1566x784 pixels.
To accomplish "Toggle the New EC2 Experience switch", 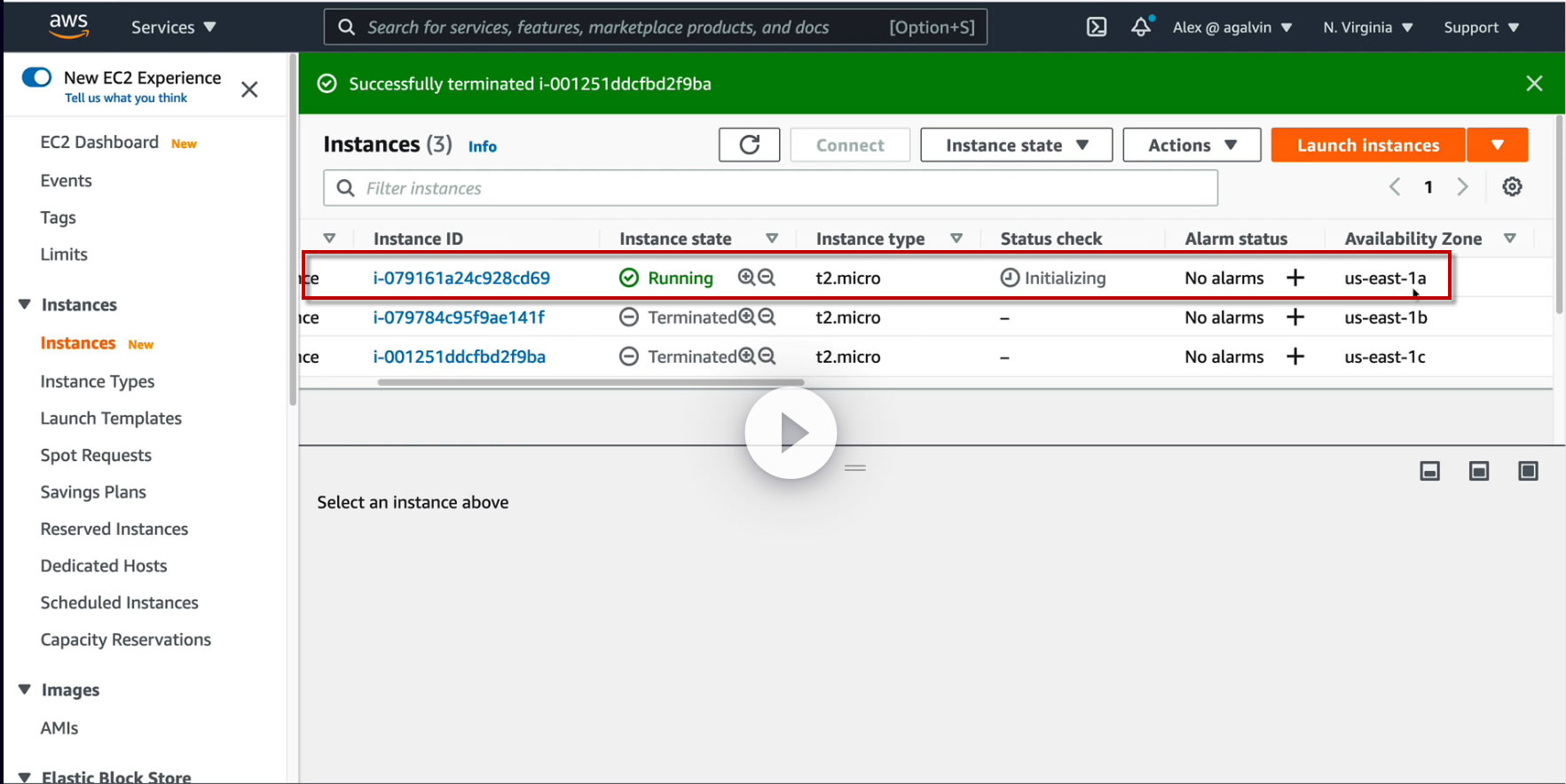I will pyautogui.click(x=36, y=77).
